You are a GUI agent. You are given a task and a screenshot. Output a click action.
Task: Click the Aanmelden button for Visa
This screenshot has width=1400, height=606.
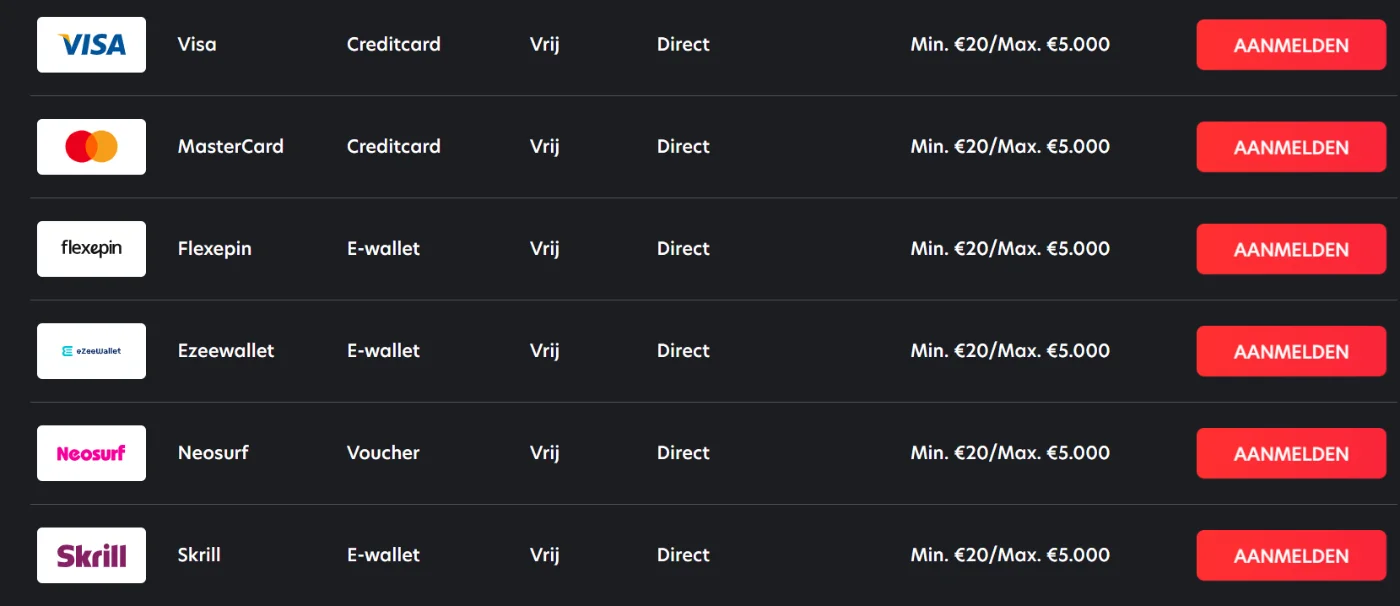pyautogui.click(x=1291, y=45)
